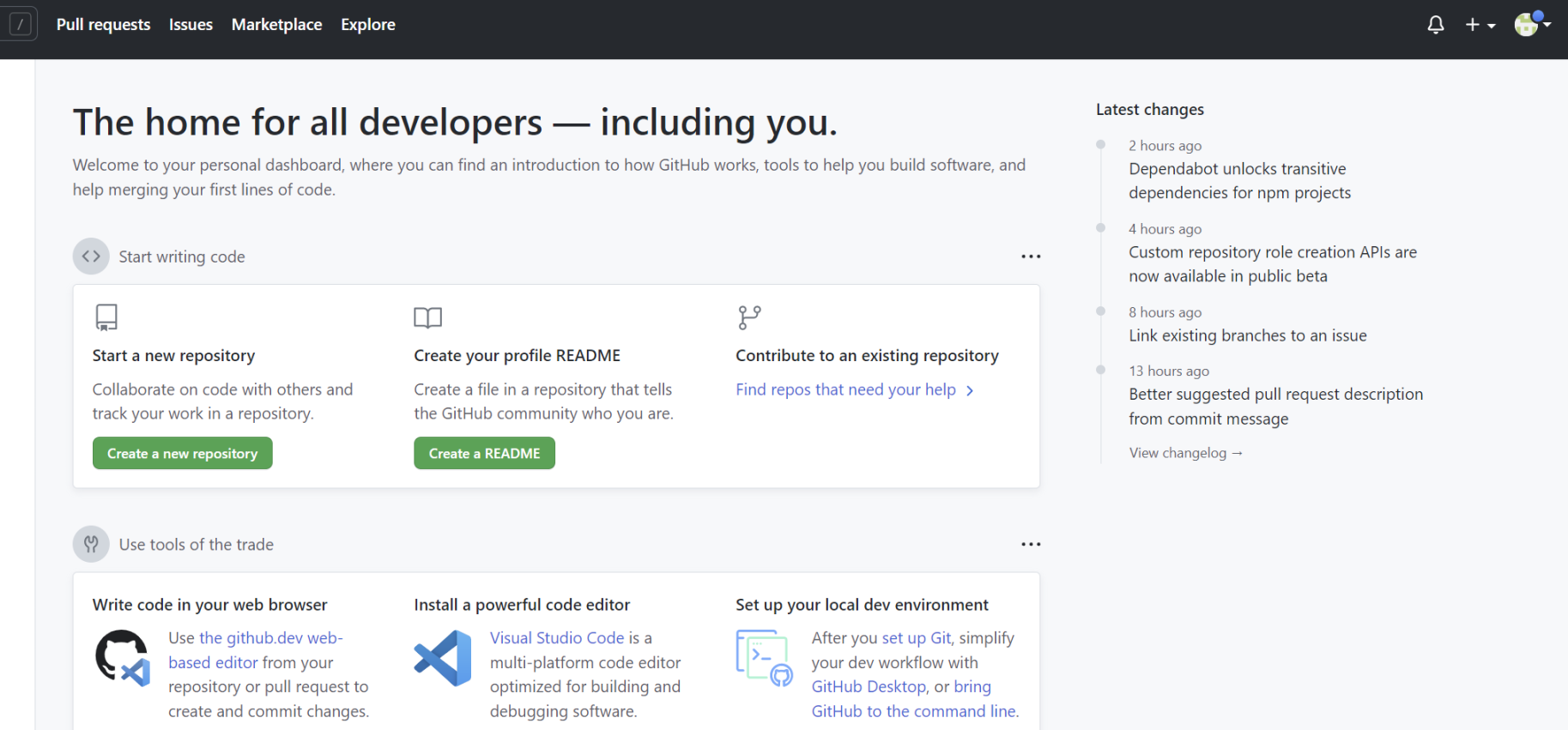1568x730 pixels.
Task: Open the notifications bell
Action: tap(1435, 25)
